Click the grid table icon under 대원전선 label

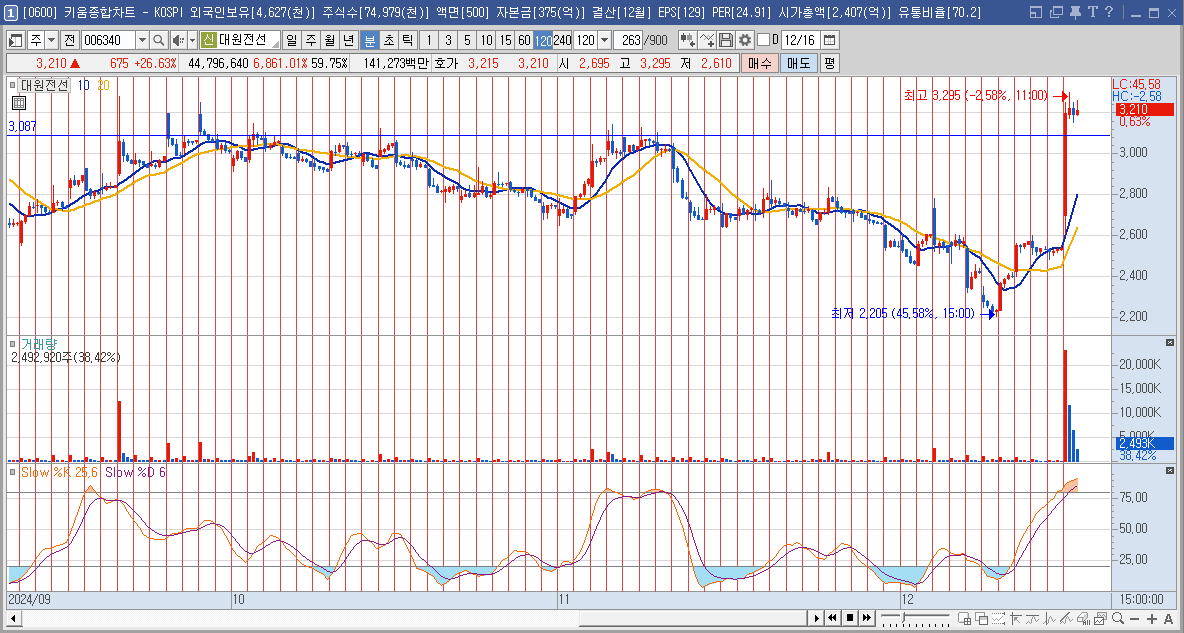(20, 103)
